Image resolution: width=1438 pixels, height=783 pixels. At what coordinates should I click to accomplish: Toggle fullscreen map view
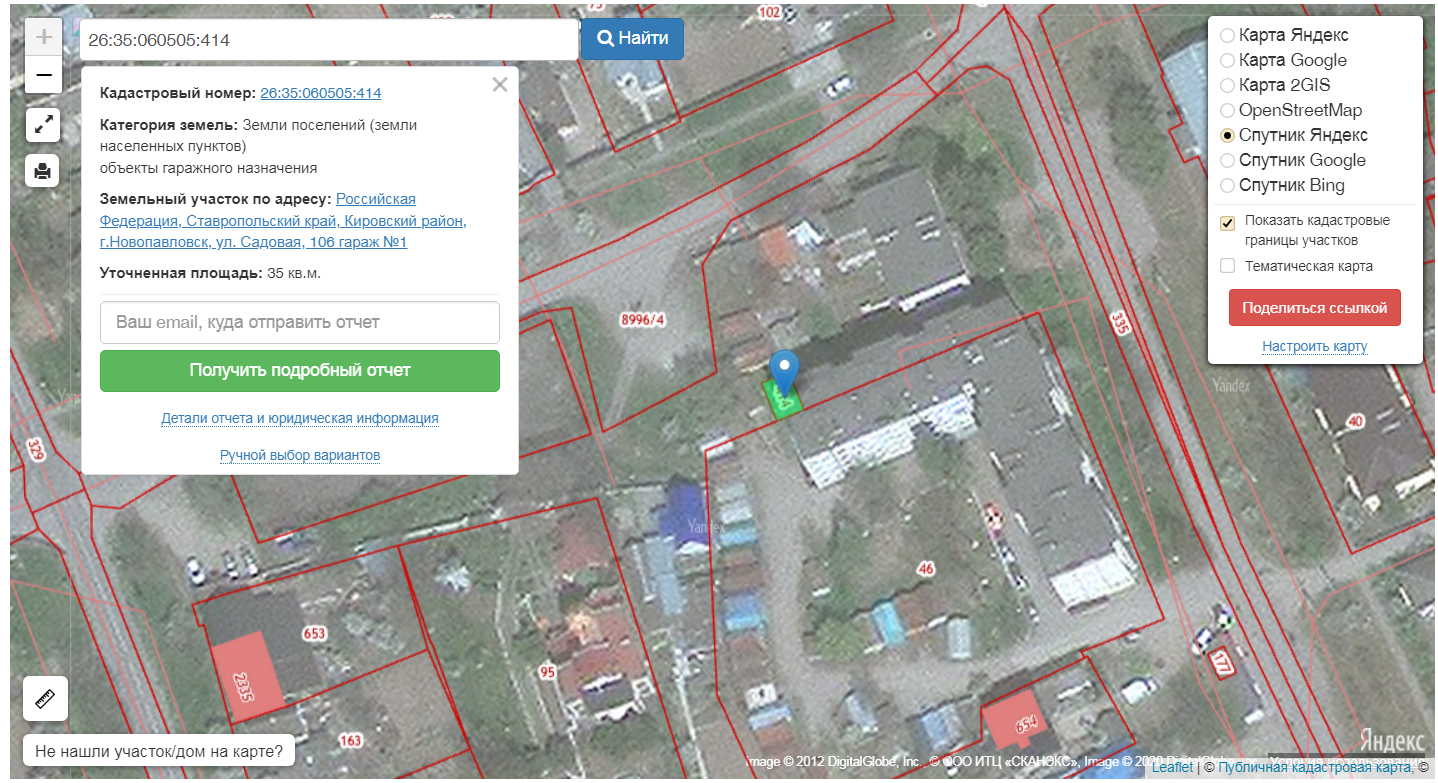click(x=43, y=125)
